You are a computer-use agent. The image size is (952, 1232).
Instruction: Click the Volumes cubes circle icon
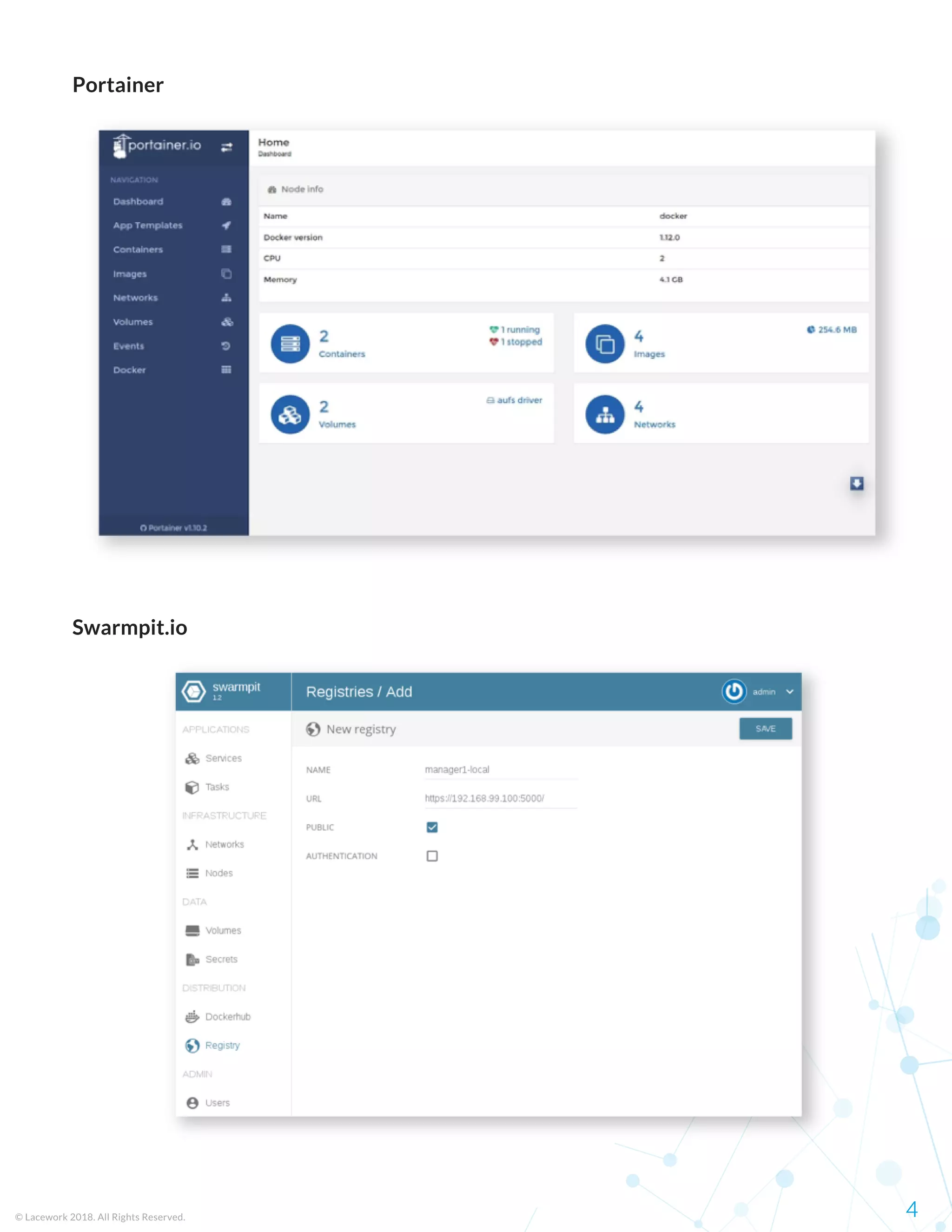pos(291,415)
